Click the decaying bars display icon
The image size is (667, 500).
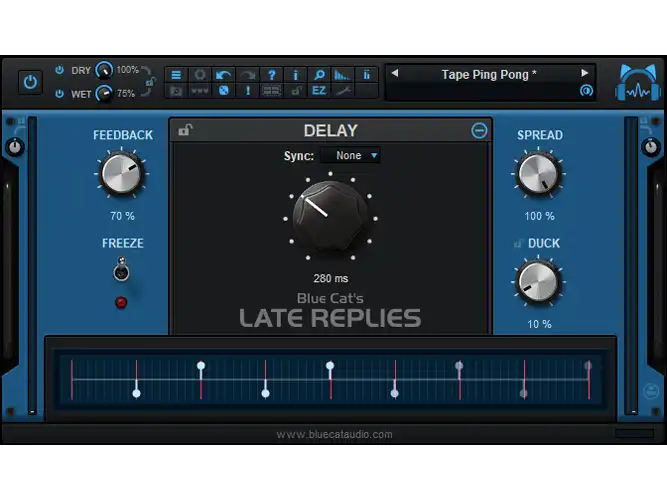click(342, 75)
